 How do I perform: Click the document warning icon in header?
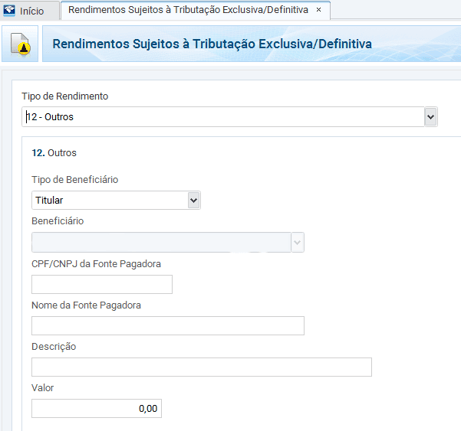pyautogui.click(x=20, y=44)
